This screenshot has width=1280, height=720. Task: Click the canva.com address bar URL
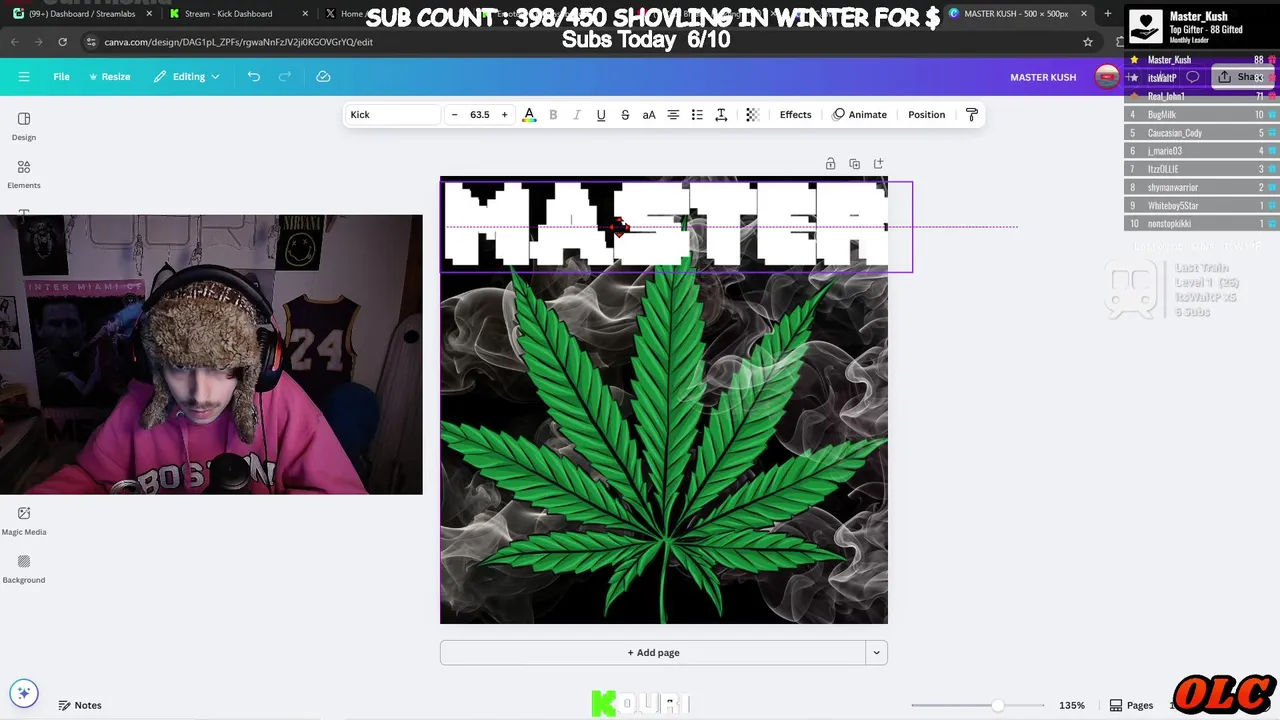pos(238,42)
